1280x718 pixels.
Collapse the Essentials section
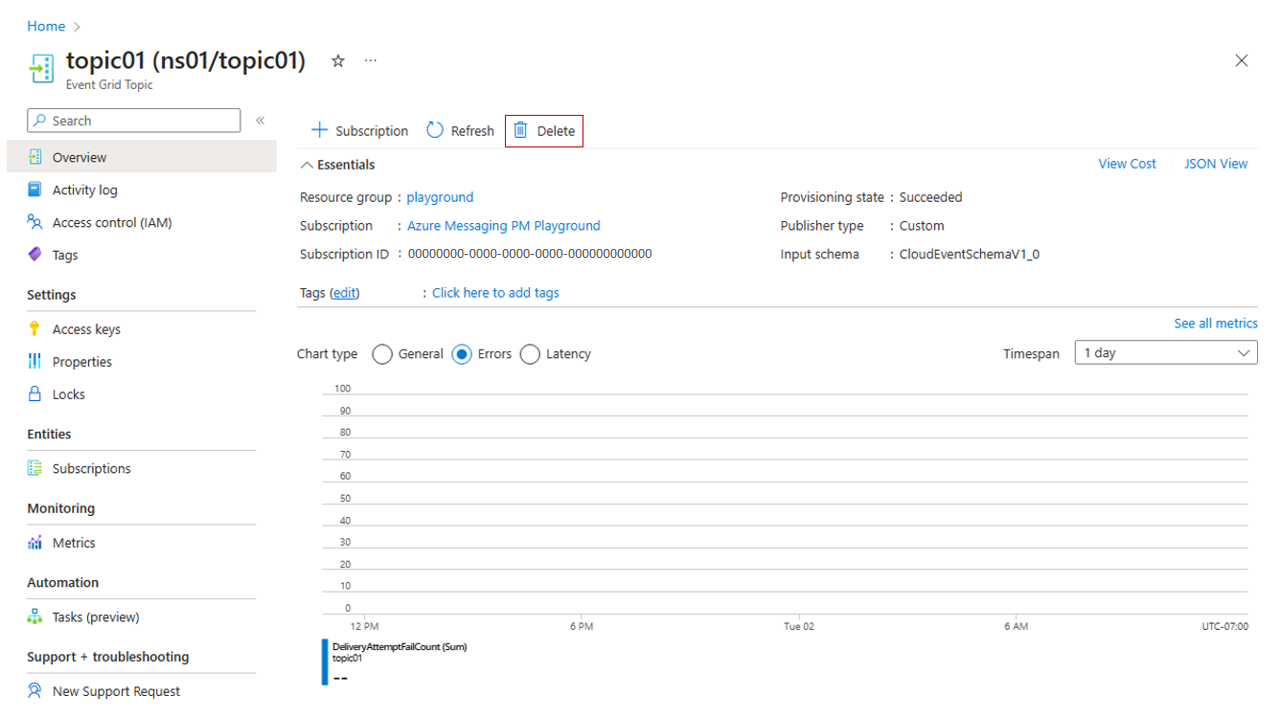[306, 164]
